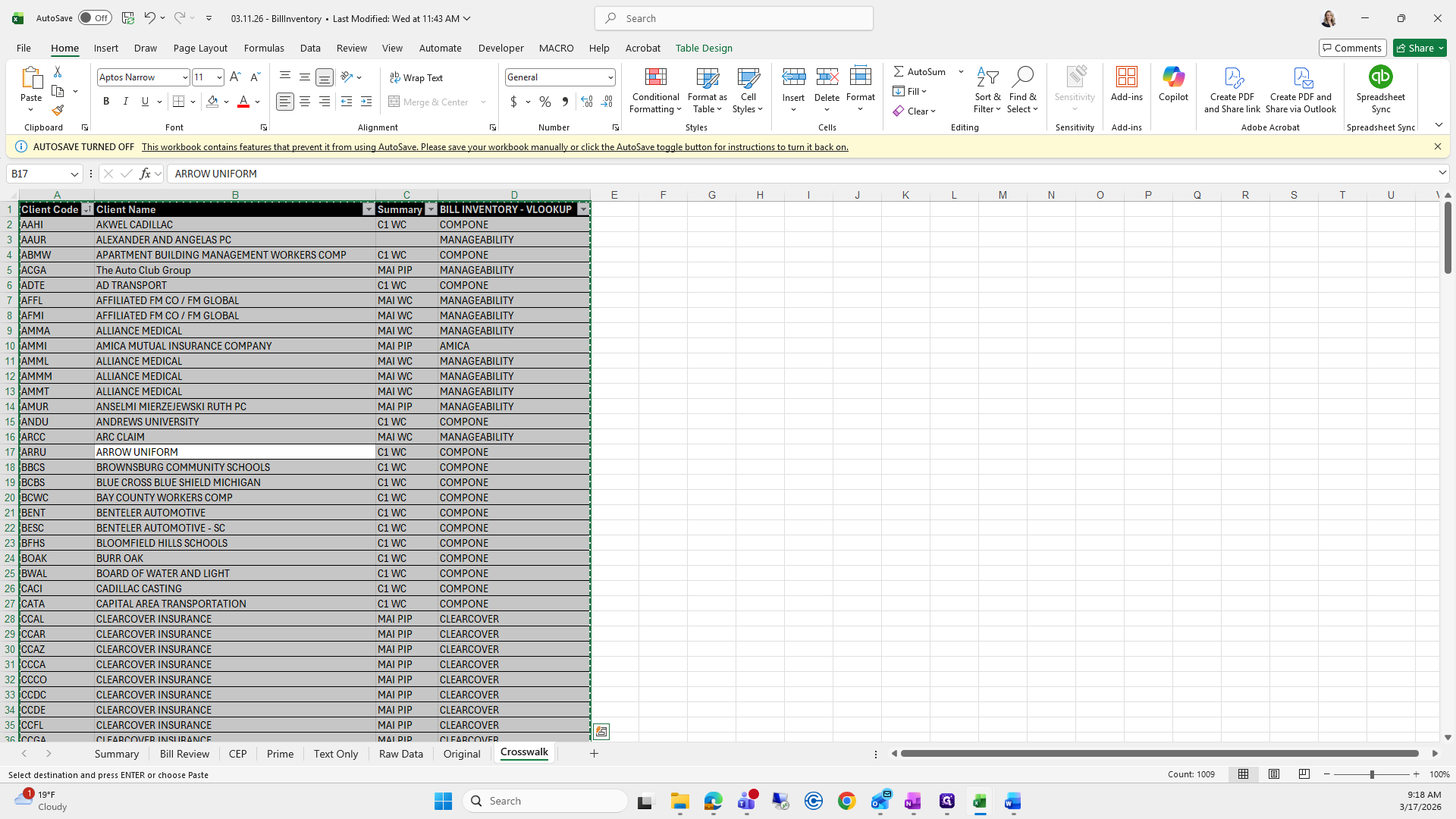The width and height of the screenshot is (1456, 819).
Task: Click the Find & Select magnifier icon
Action: click(1022, 77)
